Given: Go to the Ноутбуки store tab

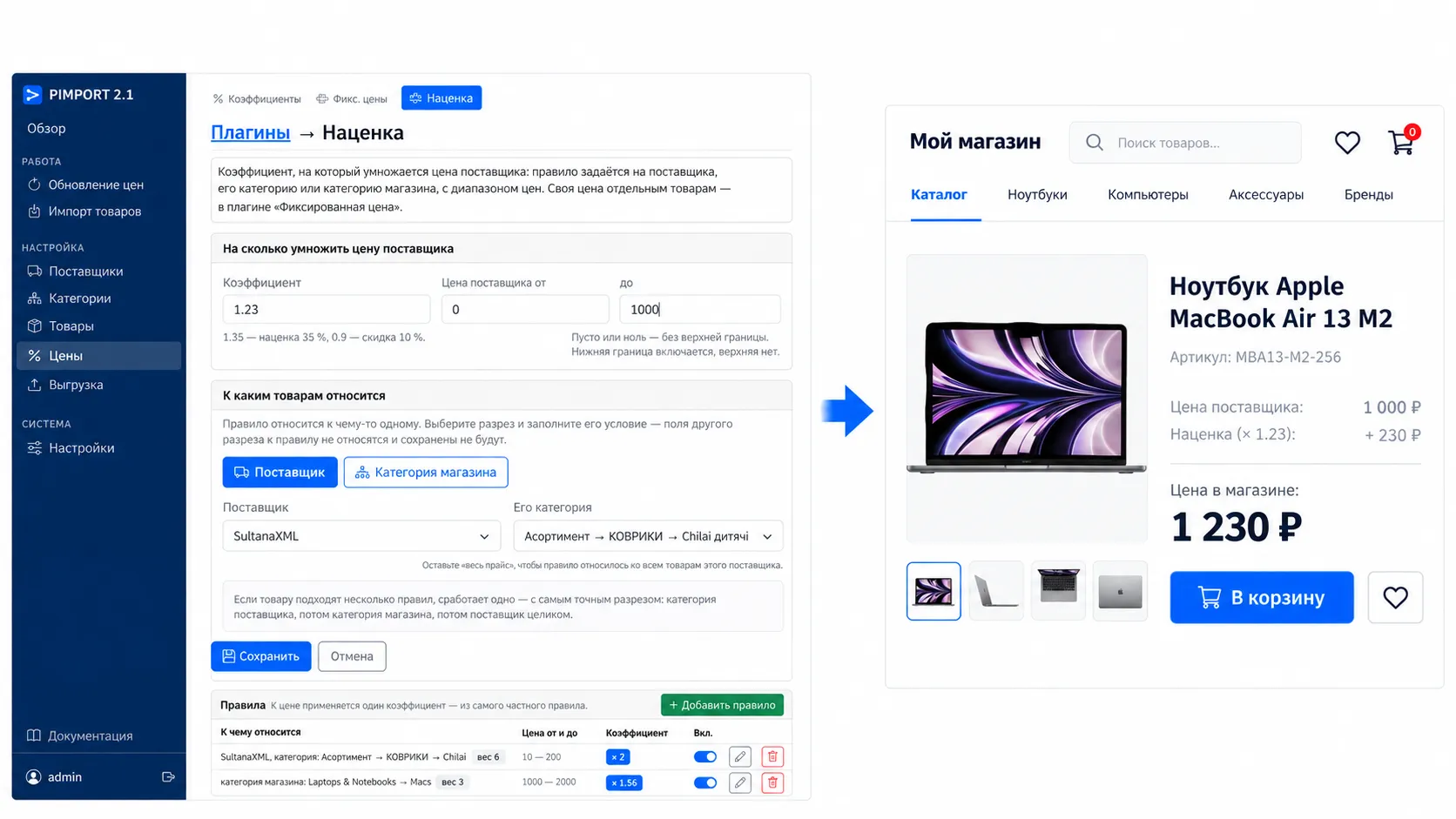Looking at the screenshot, I should (1037, 195).
